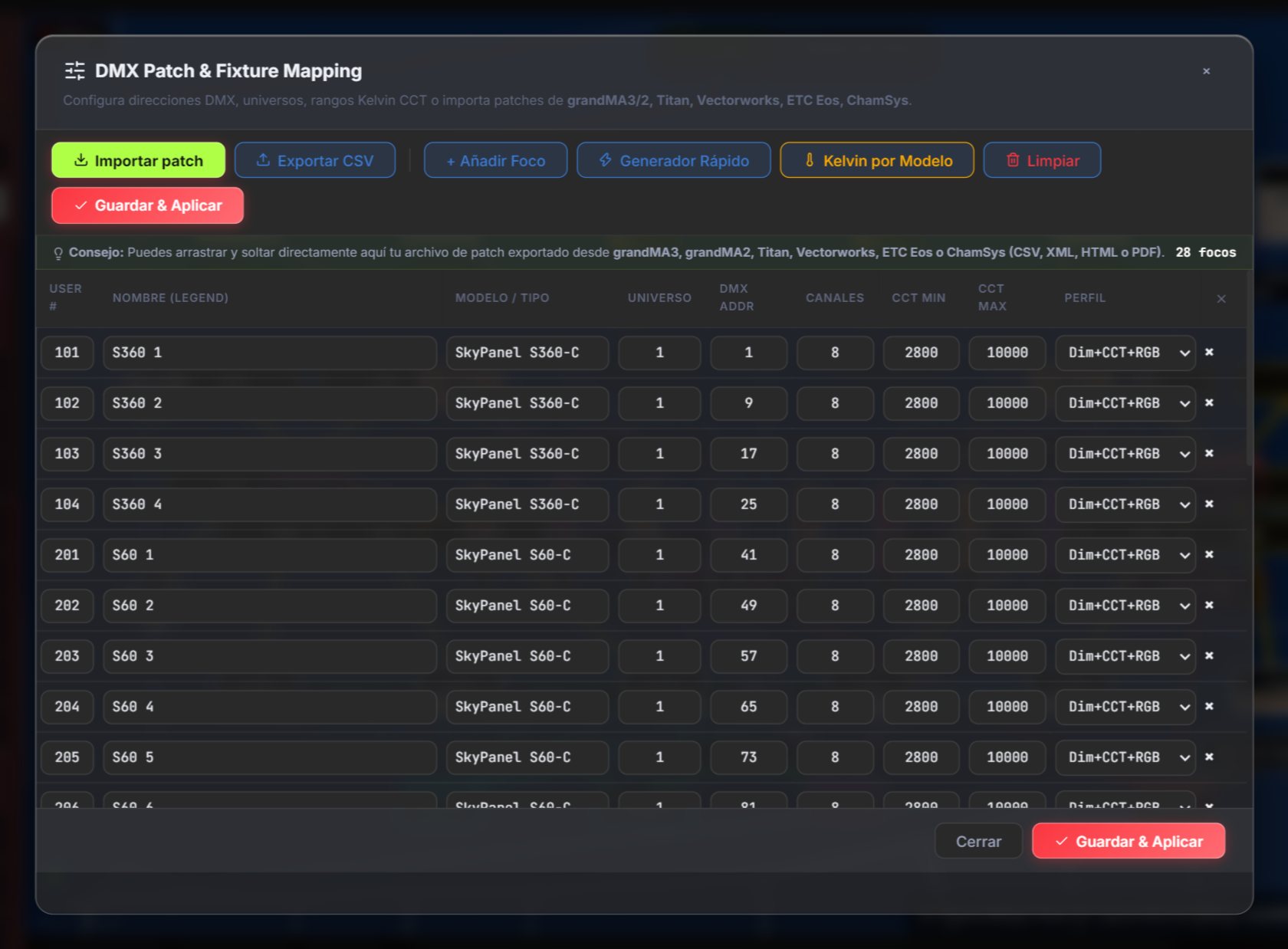Click Exportar CSV upload button
The width and height of the screenshot is (1288, 949).
(315, 160)
